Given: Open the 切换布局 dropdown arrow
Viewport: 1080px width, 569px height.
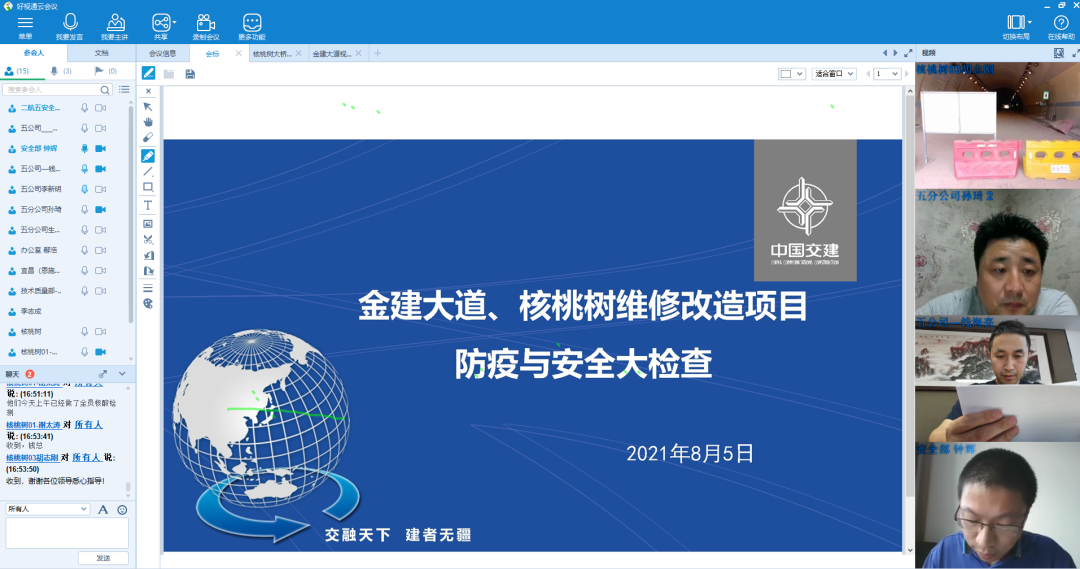Looking at the screenshot, I should coord(1029,23).
